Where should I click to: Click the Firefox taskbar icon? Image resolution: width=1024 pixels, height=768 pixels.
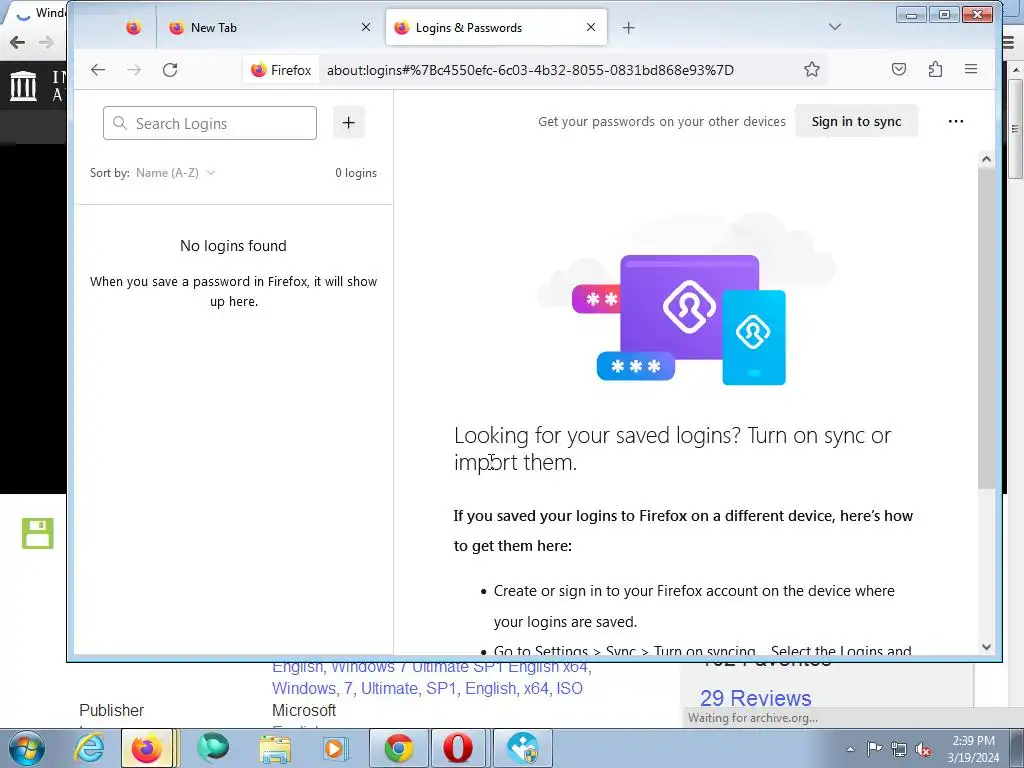[147, 748]
